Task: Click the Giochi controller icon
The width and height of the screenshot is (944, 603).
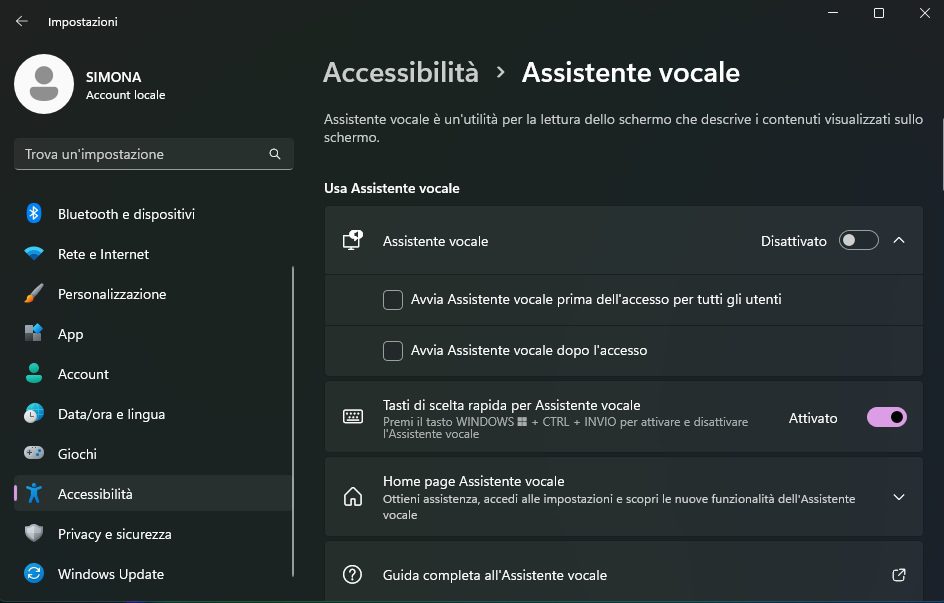Action: (x=34, y=453)
